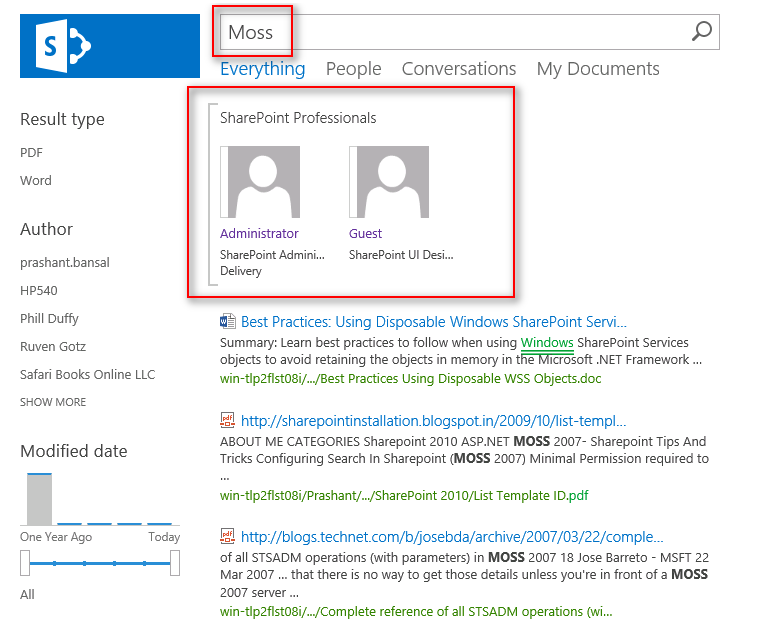
Task: Open the Guest profile name link
Action: 365,233
